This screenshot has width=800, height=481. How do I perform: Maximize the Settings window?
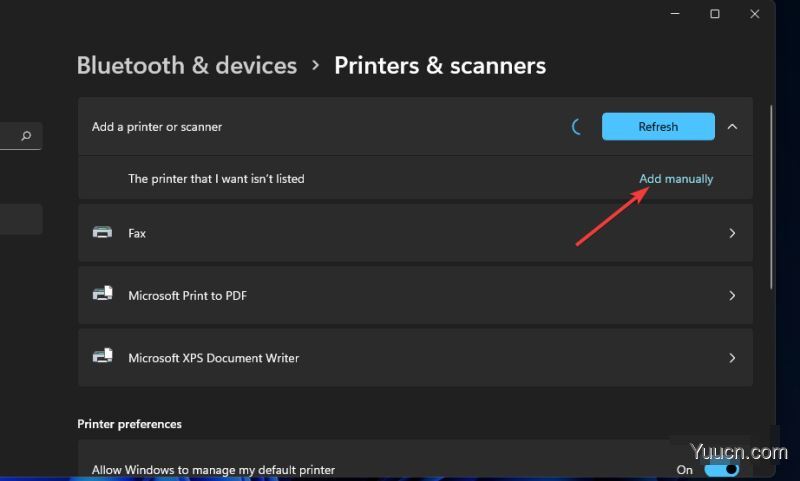[x=715, y=14]
